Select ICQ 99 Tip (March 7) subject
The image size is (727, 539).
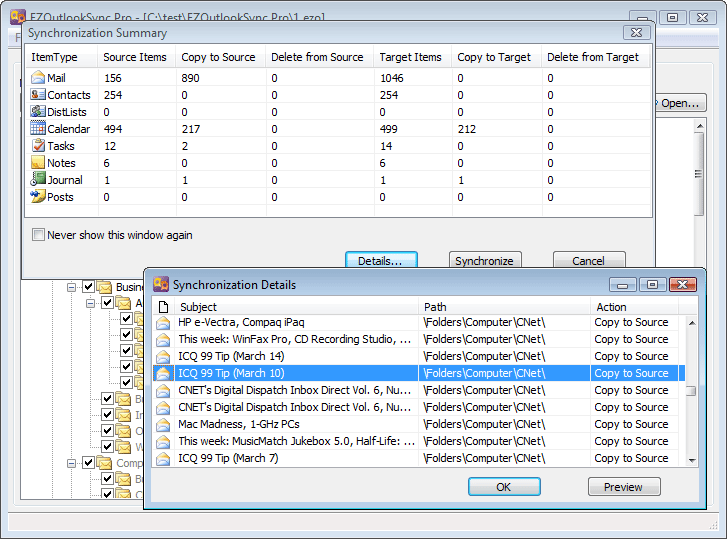tap(228, 458)
